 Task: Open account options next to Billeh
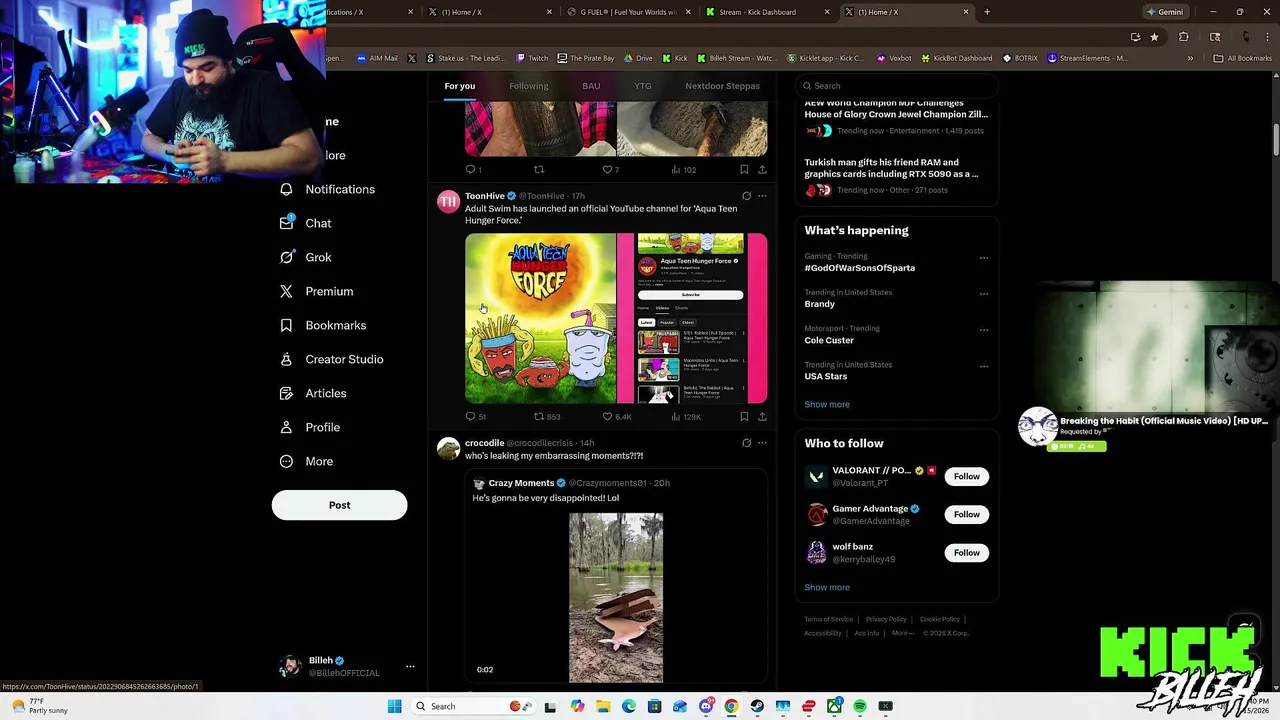coord(410,666)
